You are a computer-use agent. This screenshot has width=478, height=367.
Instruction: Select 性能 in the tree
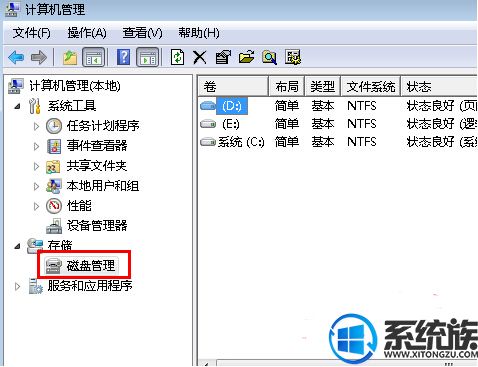(x=79, y=206)
